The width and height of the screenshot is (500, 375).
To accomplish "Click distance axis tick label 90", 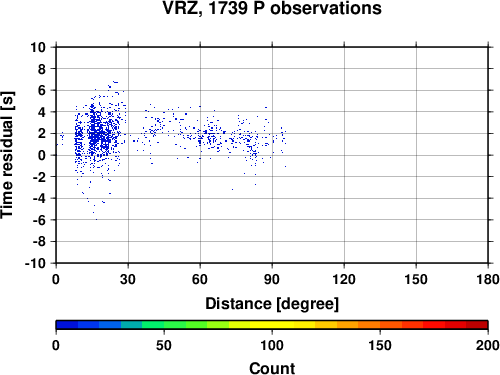I will (272, 279).
